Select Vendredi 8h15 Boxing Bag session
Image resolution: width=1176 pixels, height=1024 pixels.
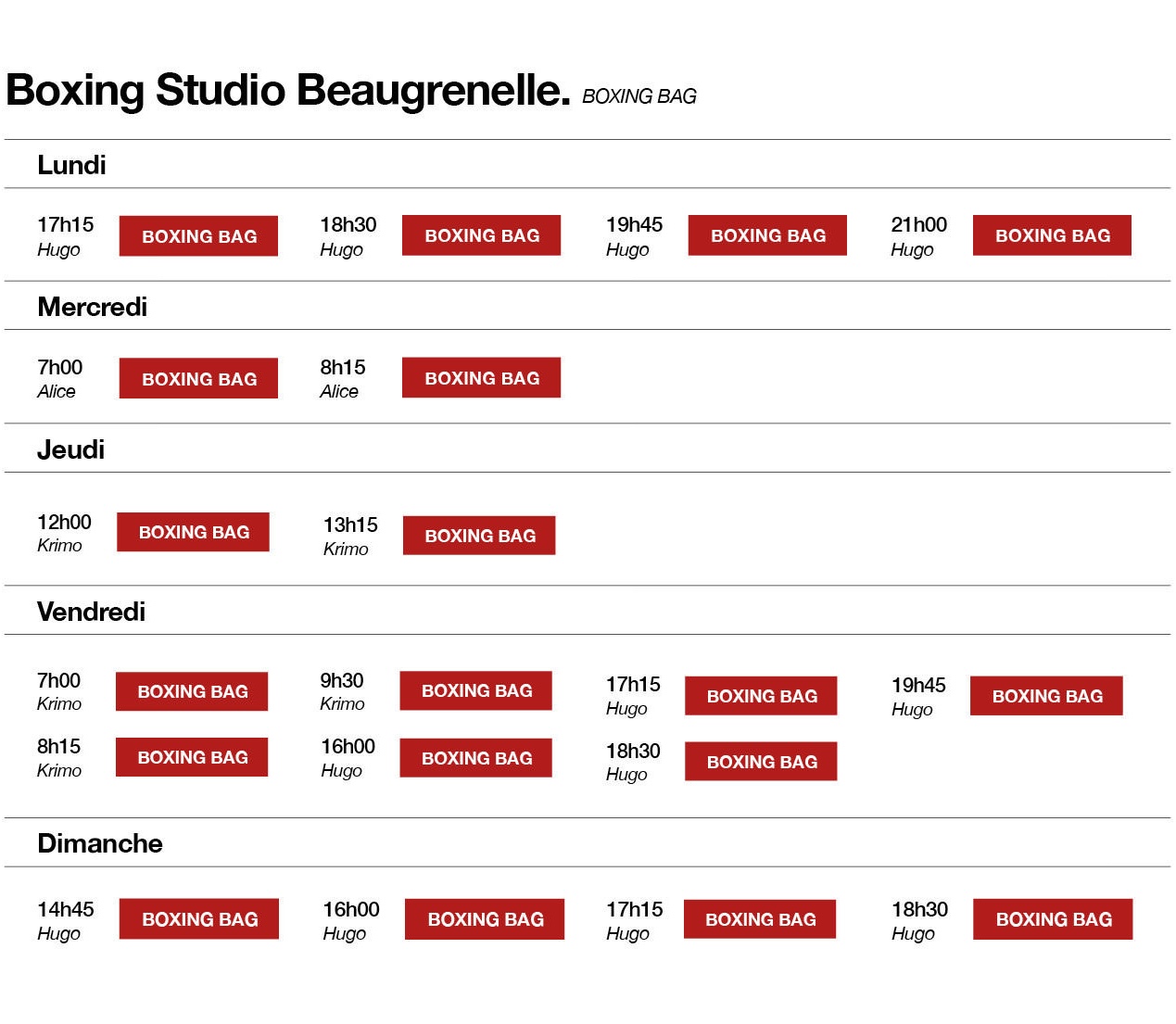coord(192,757)
